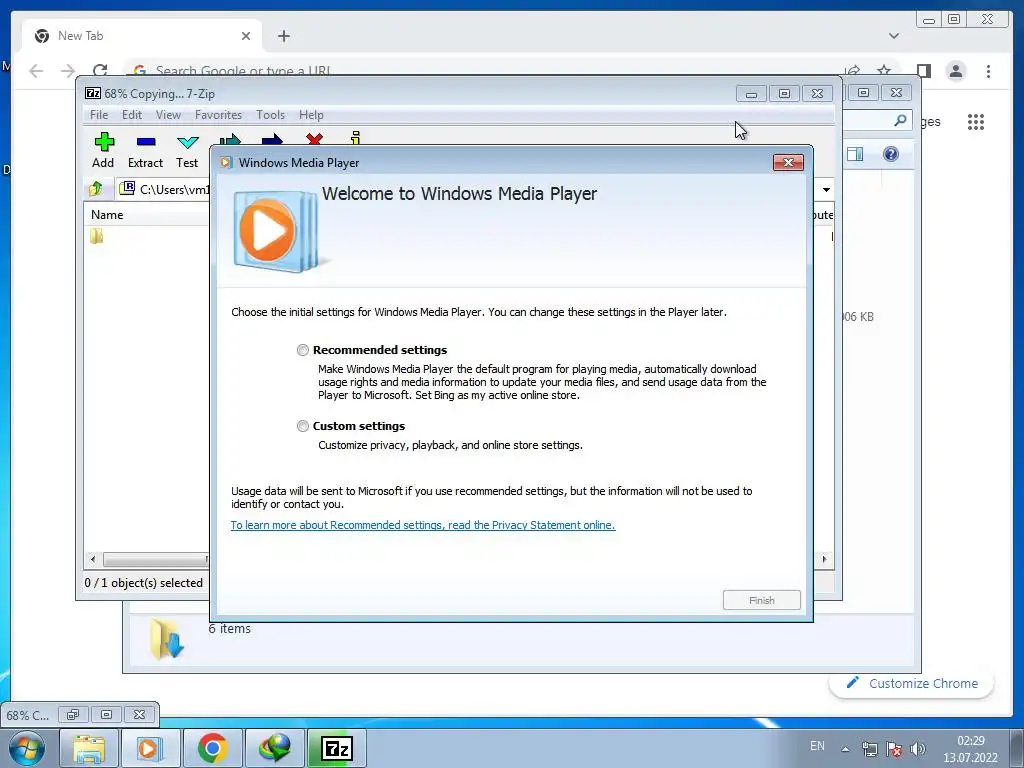1024x768 pixels.
Task: Click the Add button in 7-Zip toolbar
Action: (103, 151)
